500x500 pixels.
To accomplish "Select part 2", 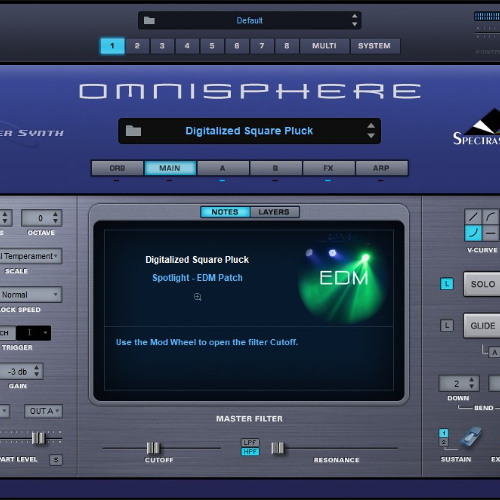I will coord(137,46).
